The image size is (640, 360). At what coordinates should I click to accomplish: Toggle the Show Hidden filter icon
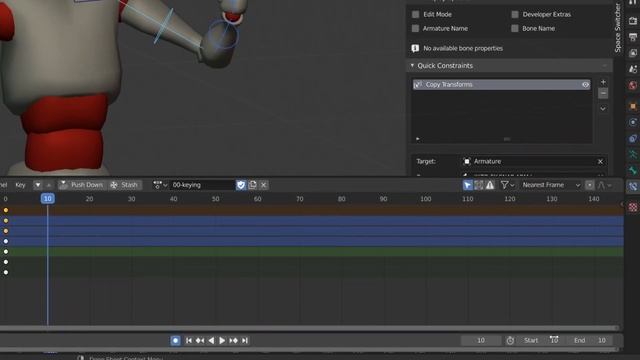479,185
